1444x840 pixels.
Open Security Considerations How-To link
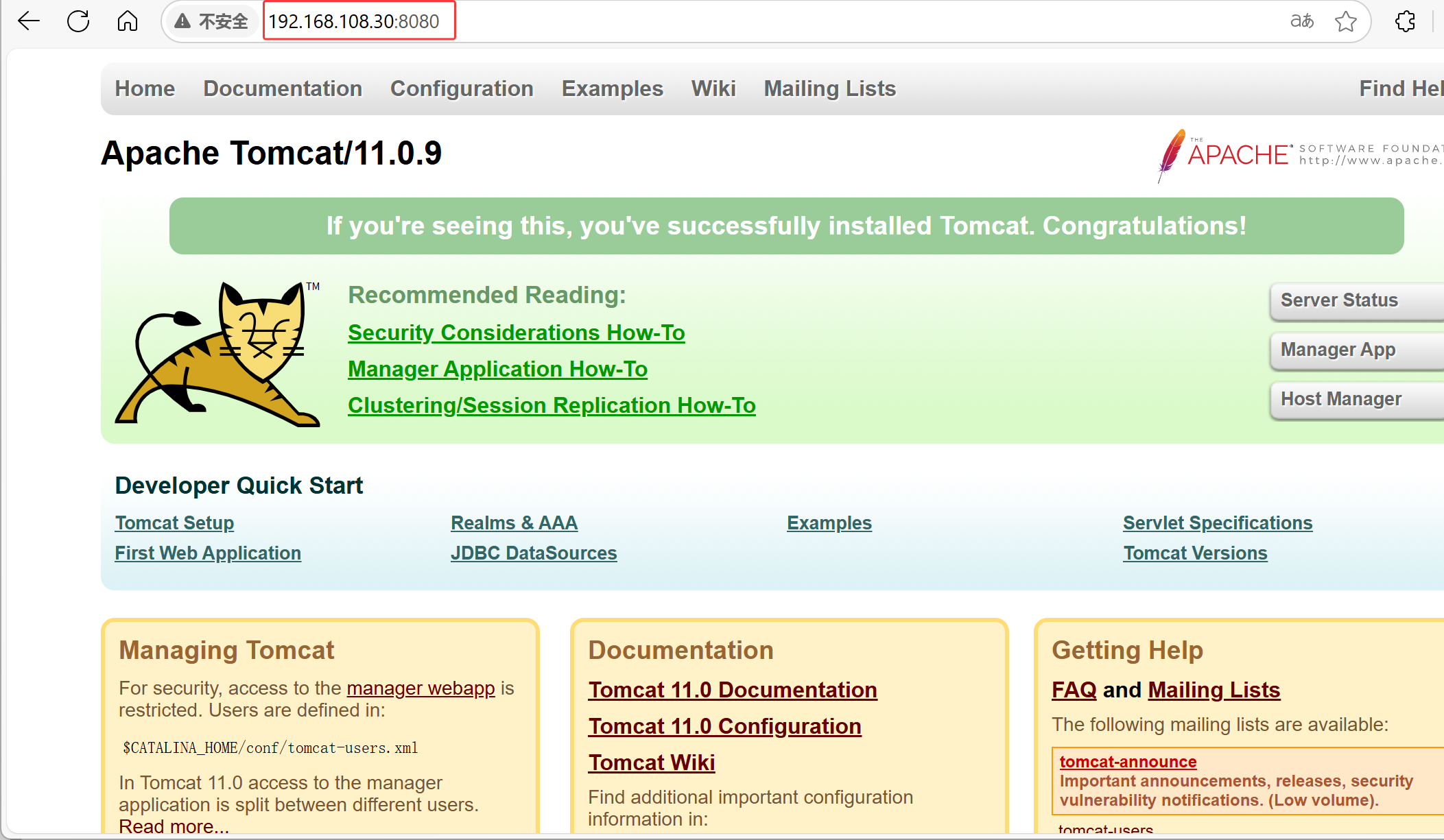pos(517,333)
